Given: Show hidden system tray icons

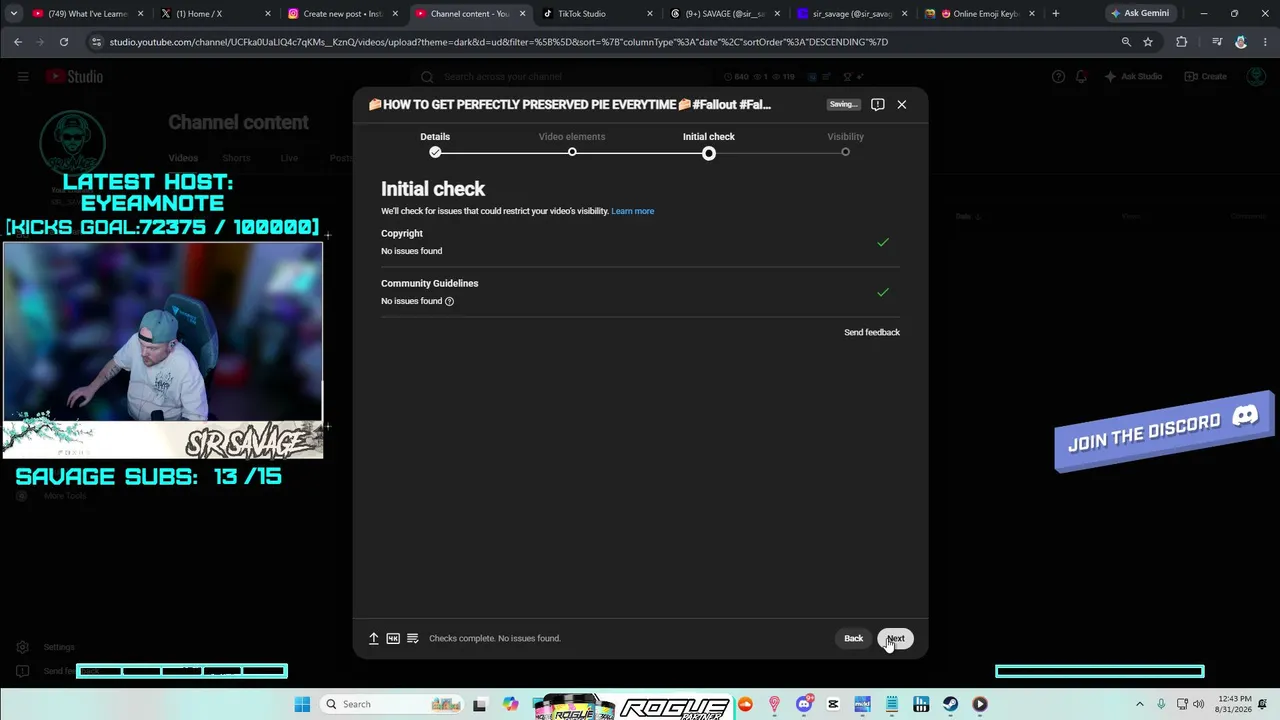Looking at the screenshot, I should pyautogui.click(x=1142, y=704).
